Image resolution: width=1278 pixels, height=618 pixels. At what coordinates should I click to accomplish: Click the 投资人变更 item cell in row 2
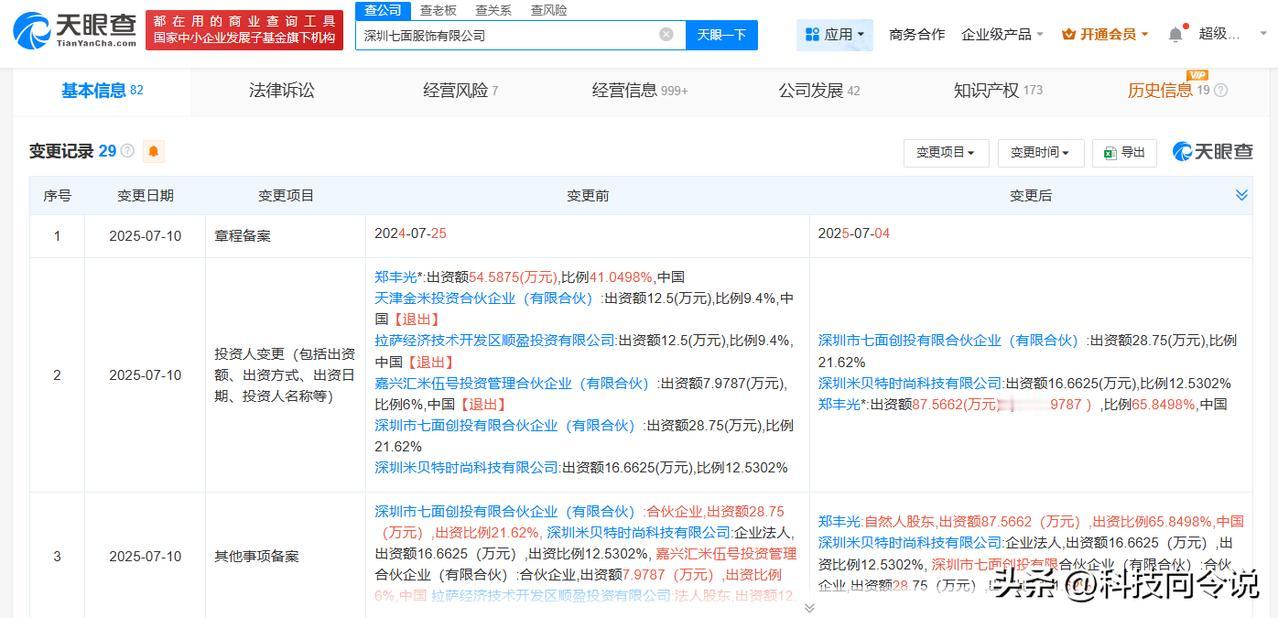click(x=285, y=375)
